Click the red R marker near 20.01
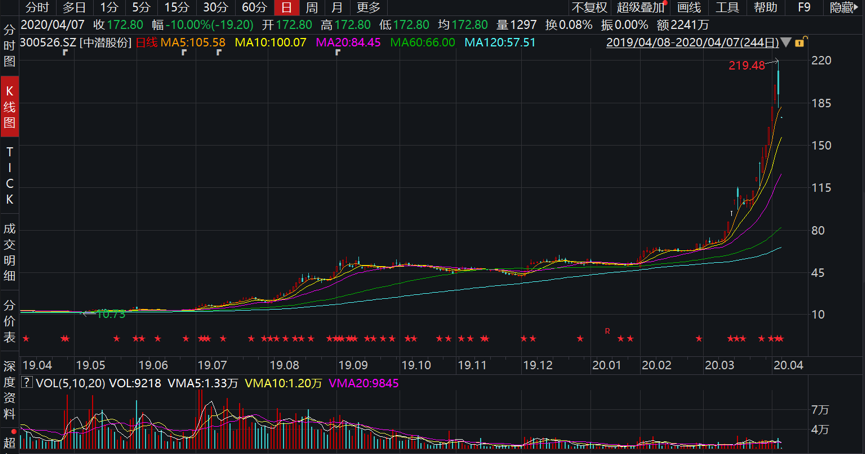Screen dimensions: 865x454 click(x=606, y=330)
